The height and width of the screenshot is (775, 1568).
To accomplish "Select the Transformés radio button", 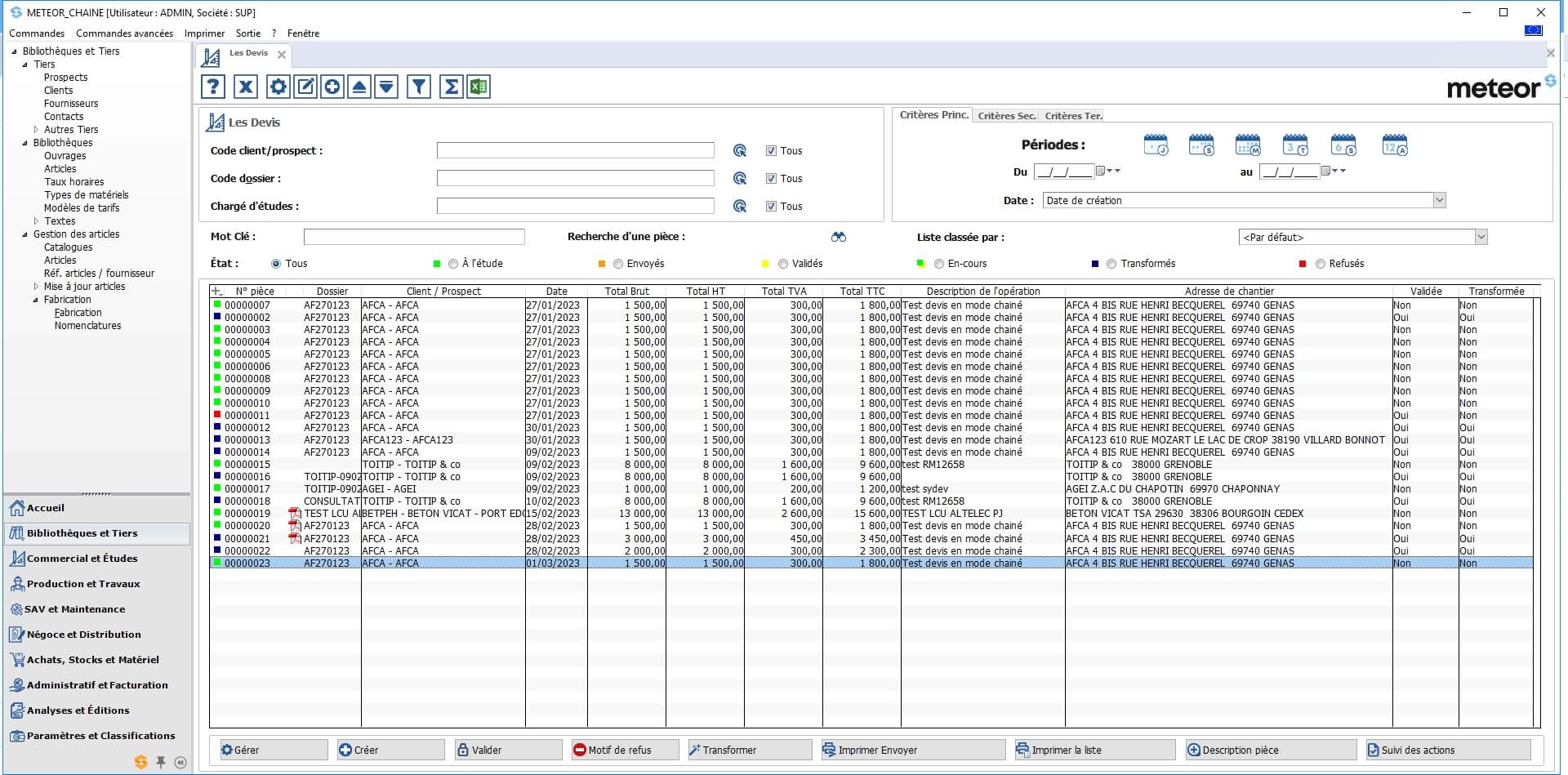I will 1111,264.
